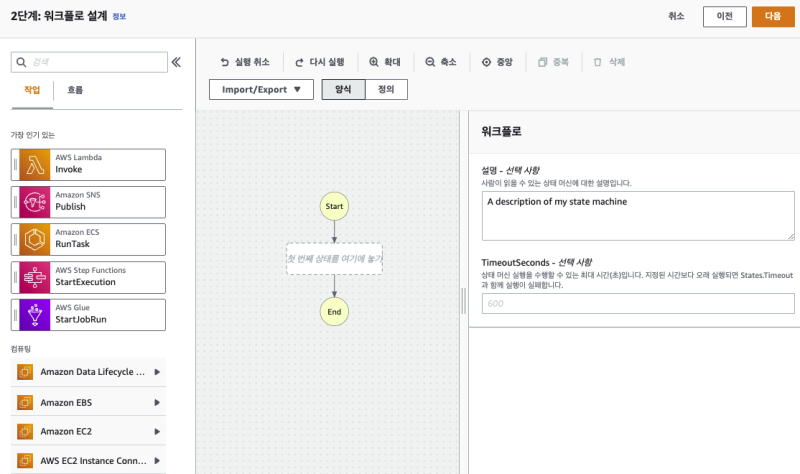Click the StartJobRun label text
Screen dimensions: 800x474
point(81,319)
